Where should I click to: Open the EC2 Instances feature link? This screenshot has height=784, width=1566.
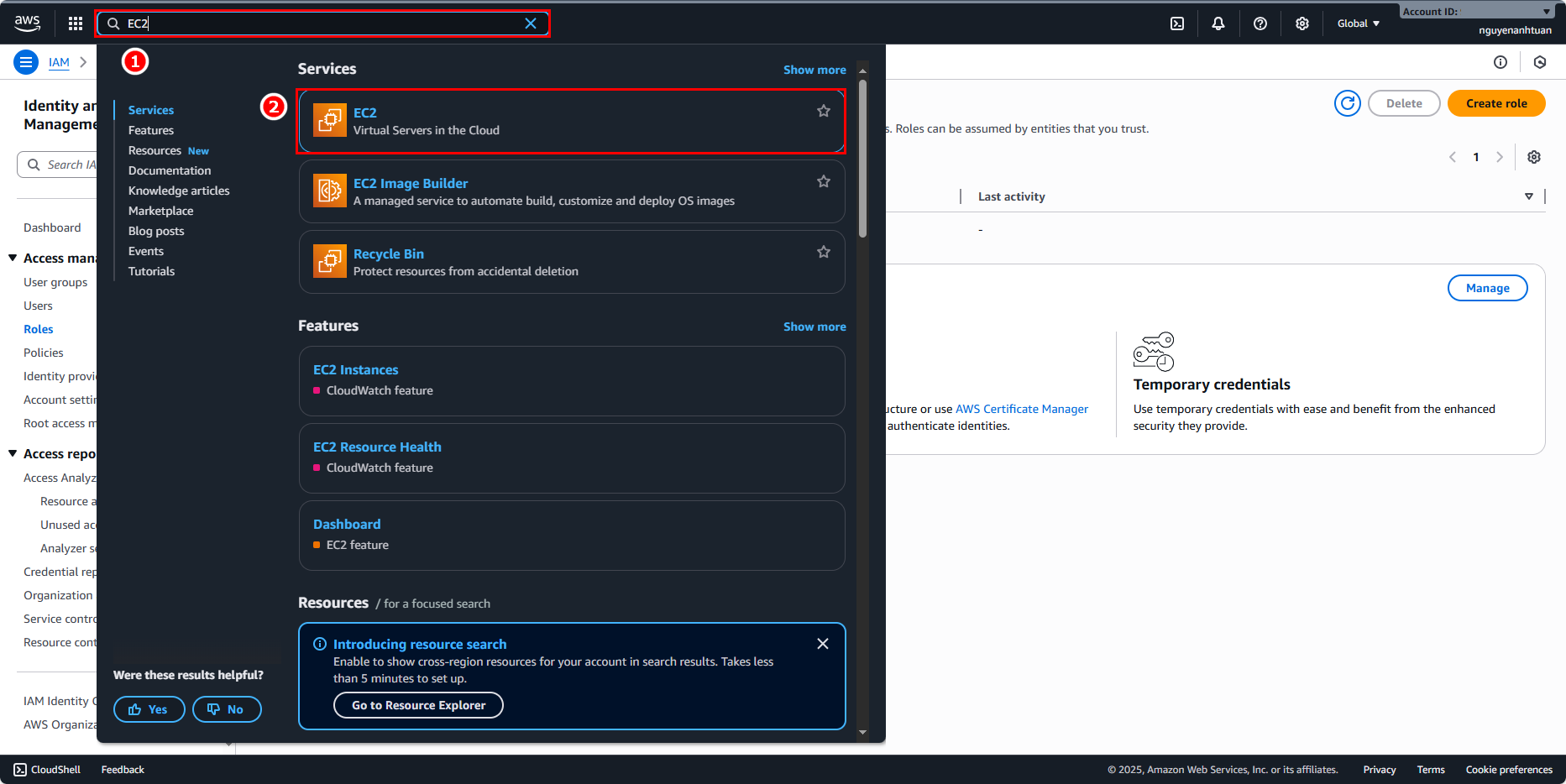click(355, 369)
